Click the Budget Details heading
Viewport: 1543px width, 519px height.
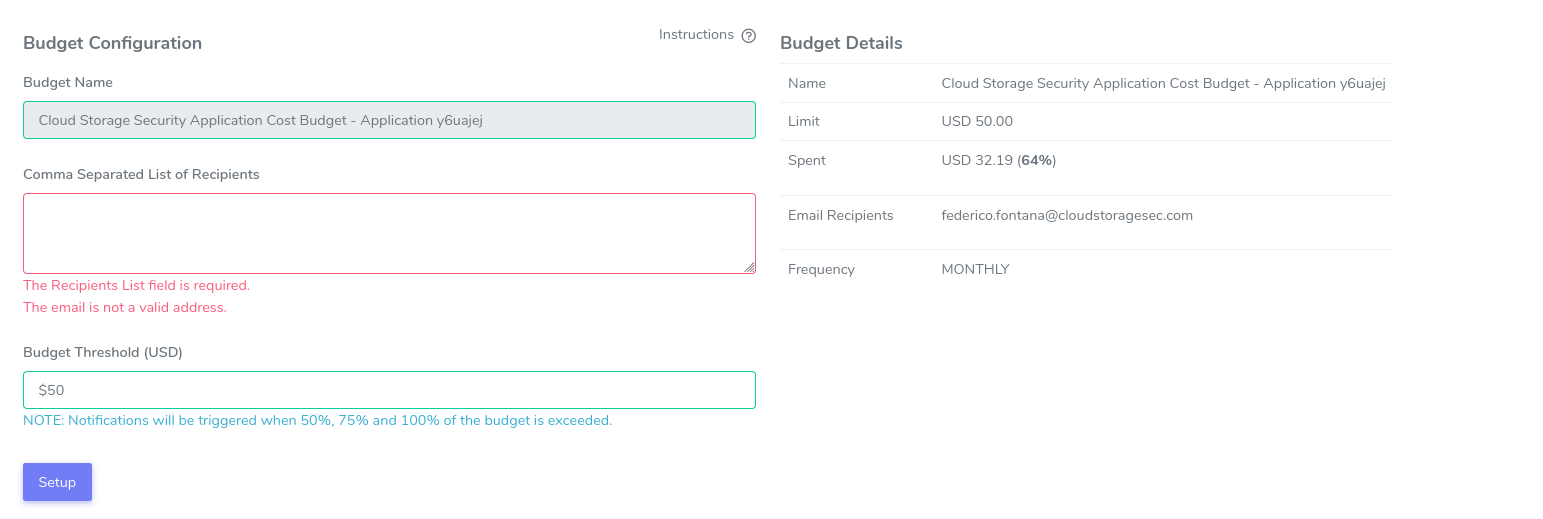[841, 43]
